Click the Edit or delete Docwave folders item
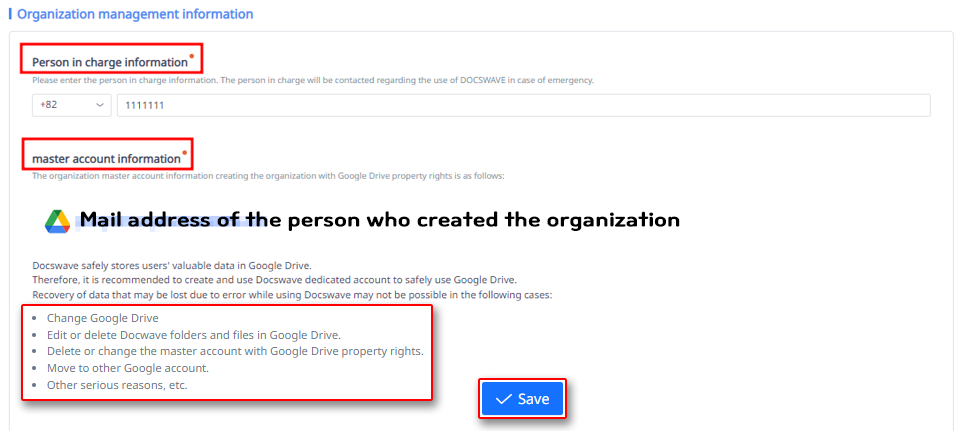Viewport: 960px width, 431px height. [193, 334]
